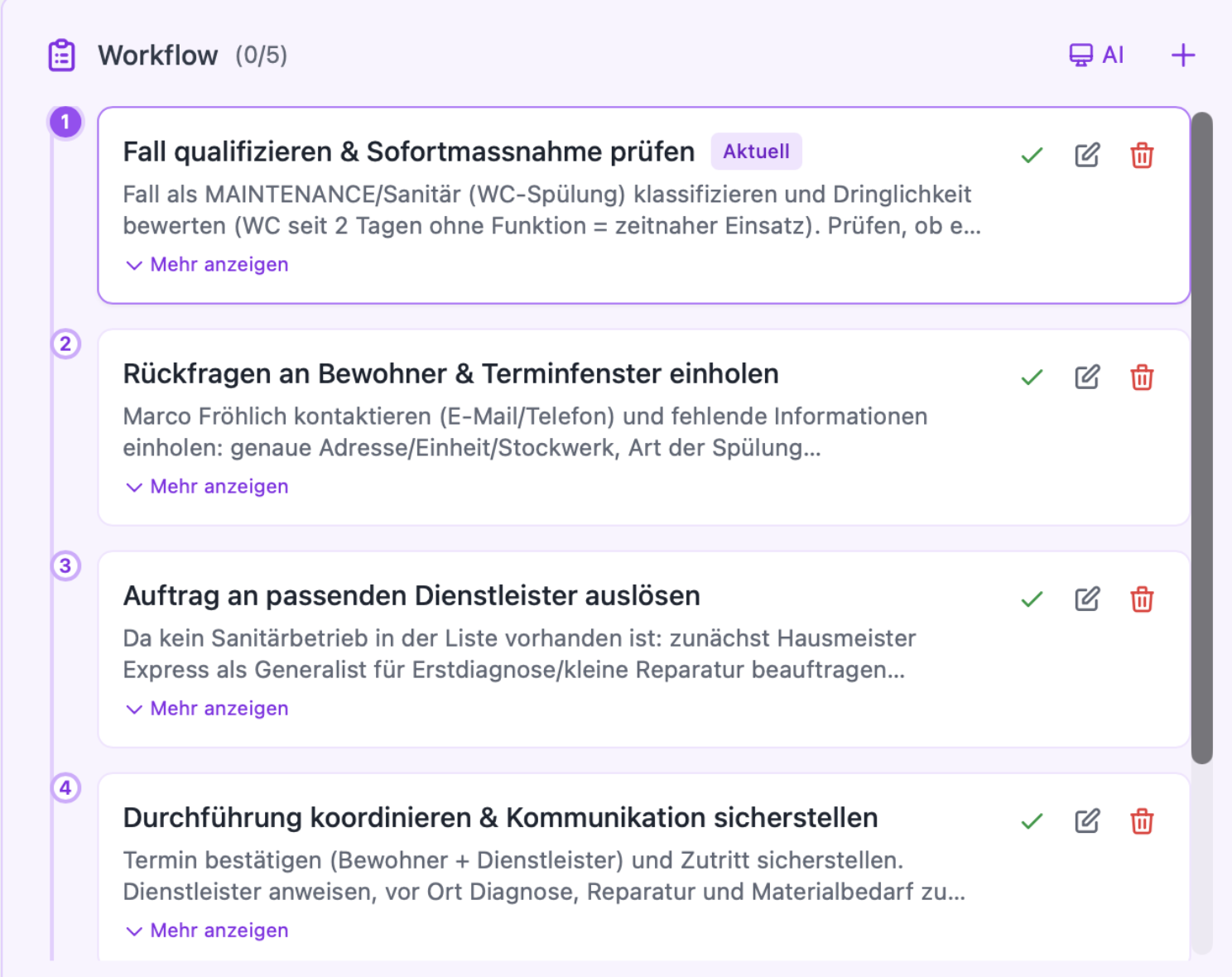The height and width of the screenshot is (977, 1232).
Task: Mark 'Fall qualifizieren & Sofortmassnahme prüfen' as done
Action: coord(1032,155)
